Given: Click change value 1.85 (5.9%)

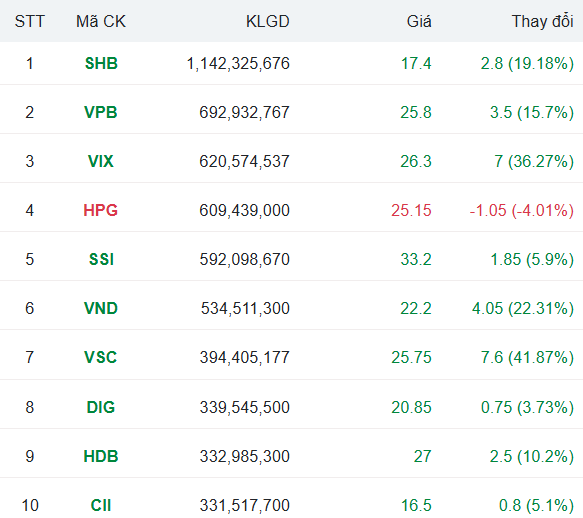Looking at the screenshot, I should click(x=532, y=260).
